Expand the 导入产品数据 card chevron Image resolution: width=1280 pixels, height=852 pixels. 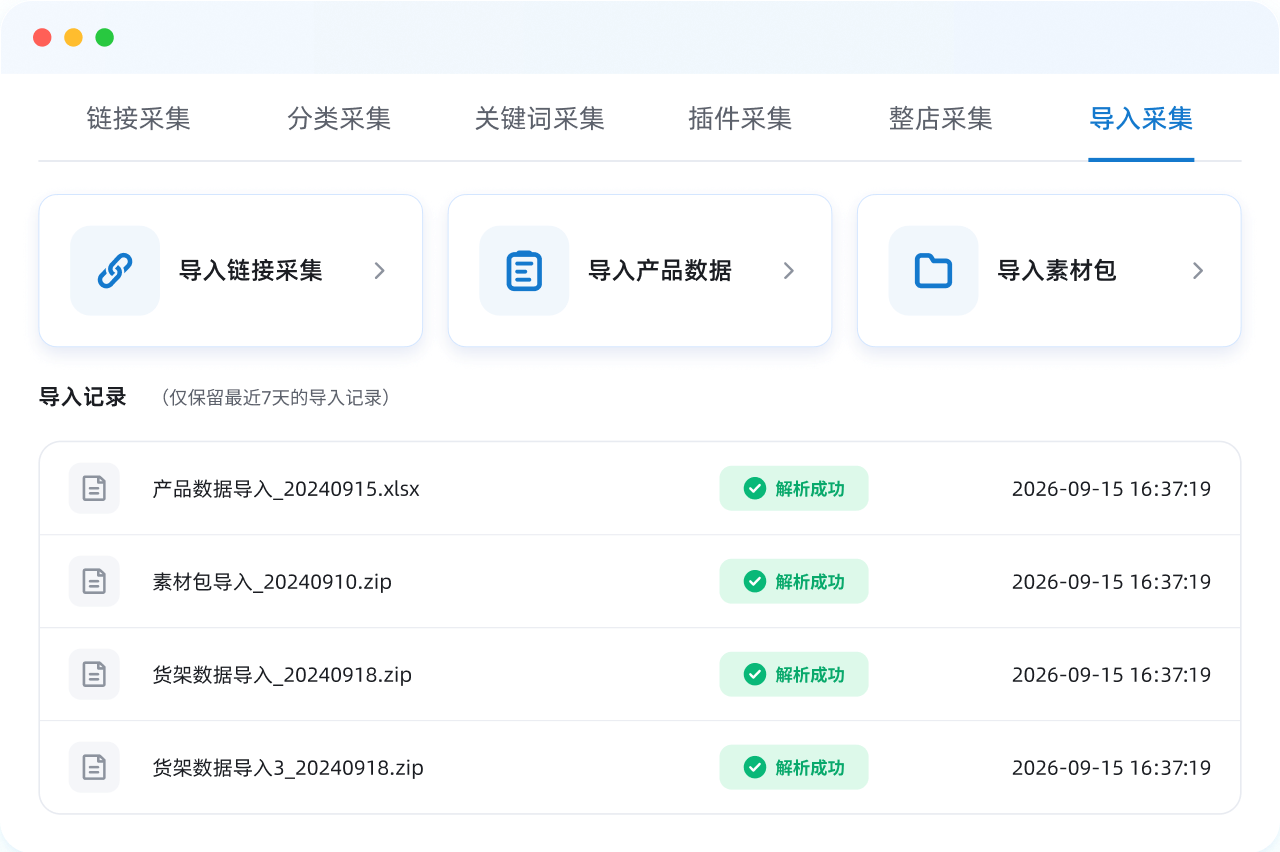click(788, 271)
